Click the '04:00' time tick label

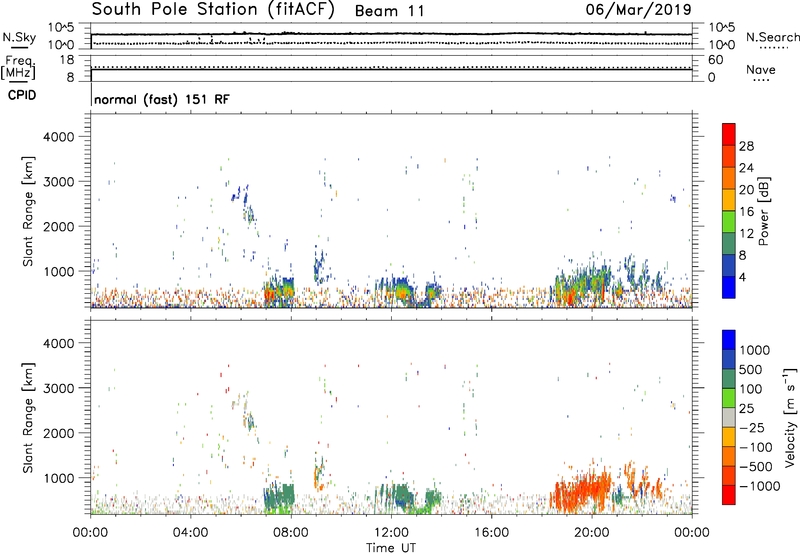pos(190,533)
